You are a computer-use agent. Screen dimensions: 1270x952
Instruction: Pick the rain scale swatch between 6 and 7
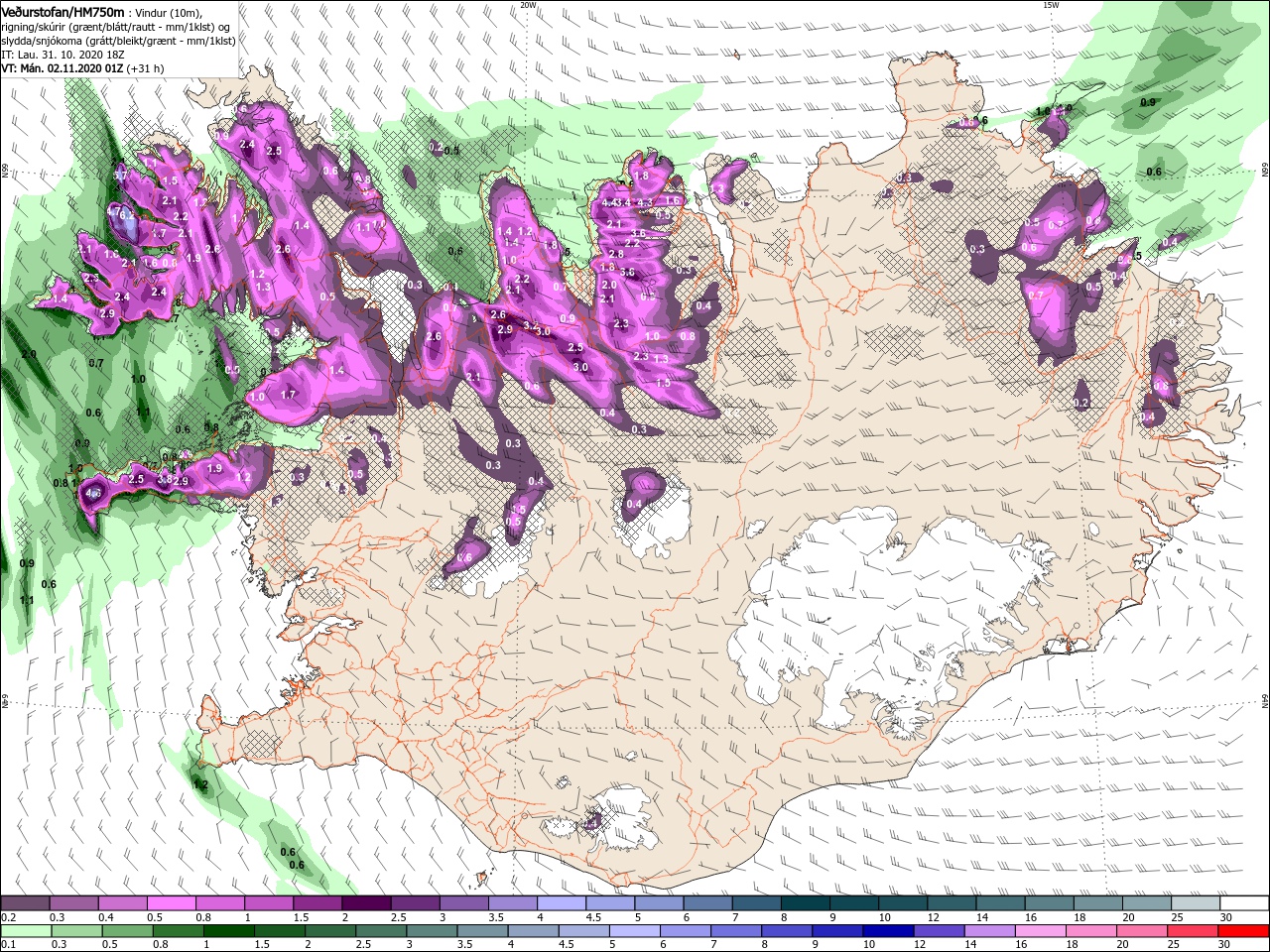(686, 931)
